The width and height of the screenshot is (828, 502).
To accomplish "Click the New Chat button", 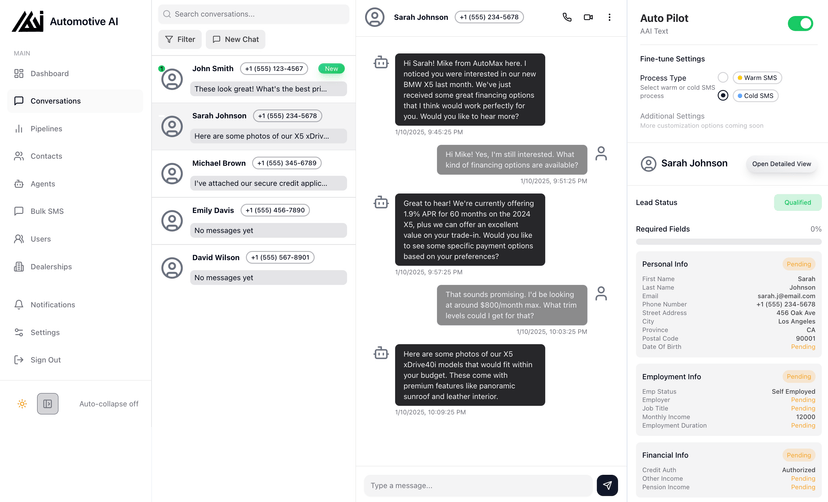I will click(x=235, y=39).
